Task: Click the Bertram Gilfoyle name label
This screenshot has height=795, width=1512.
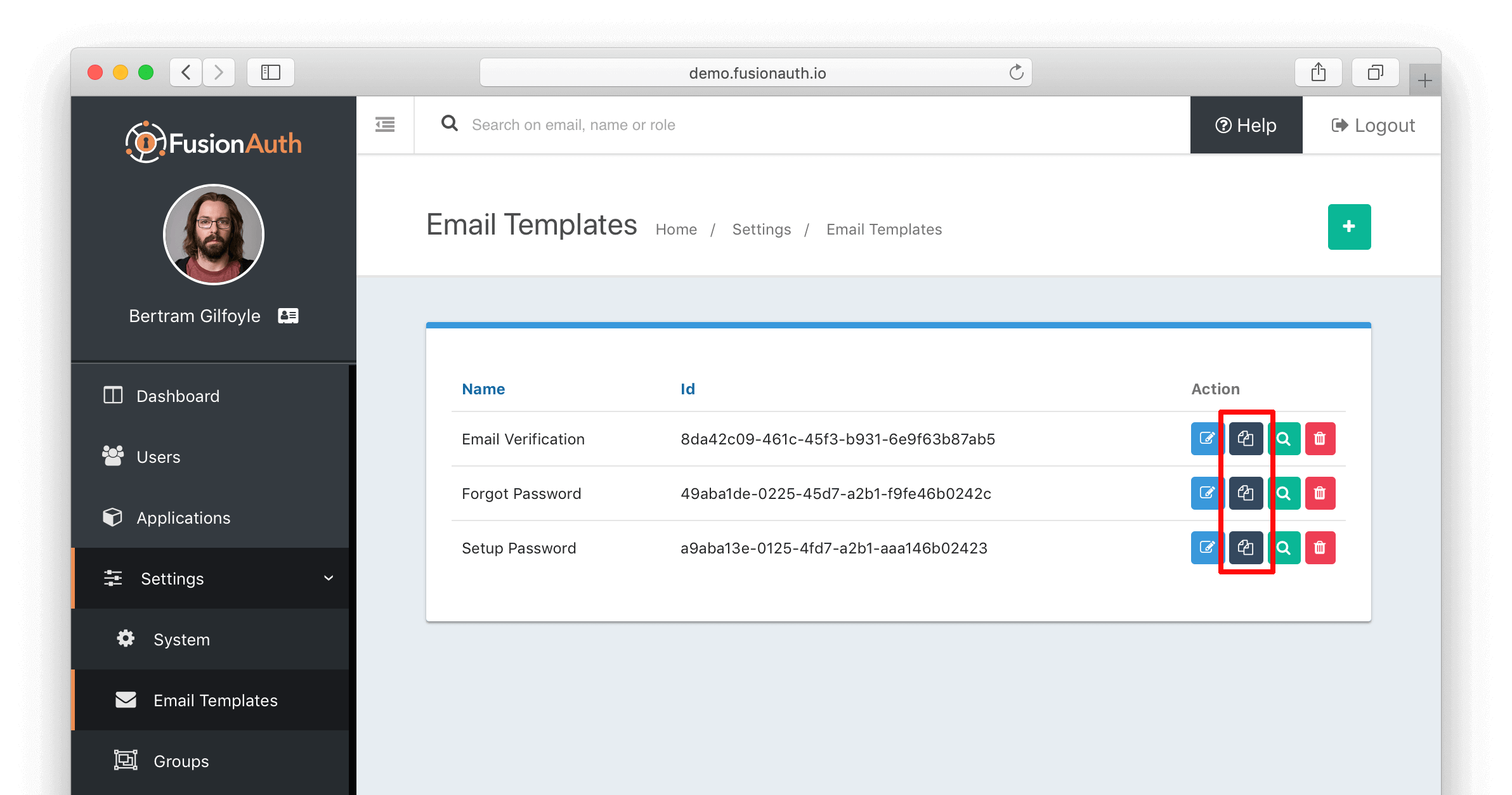Action: pos(195,316)
